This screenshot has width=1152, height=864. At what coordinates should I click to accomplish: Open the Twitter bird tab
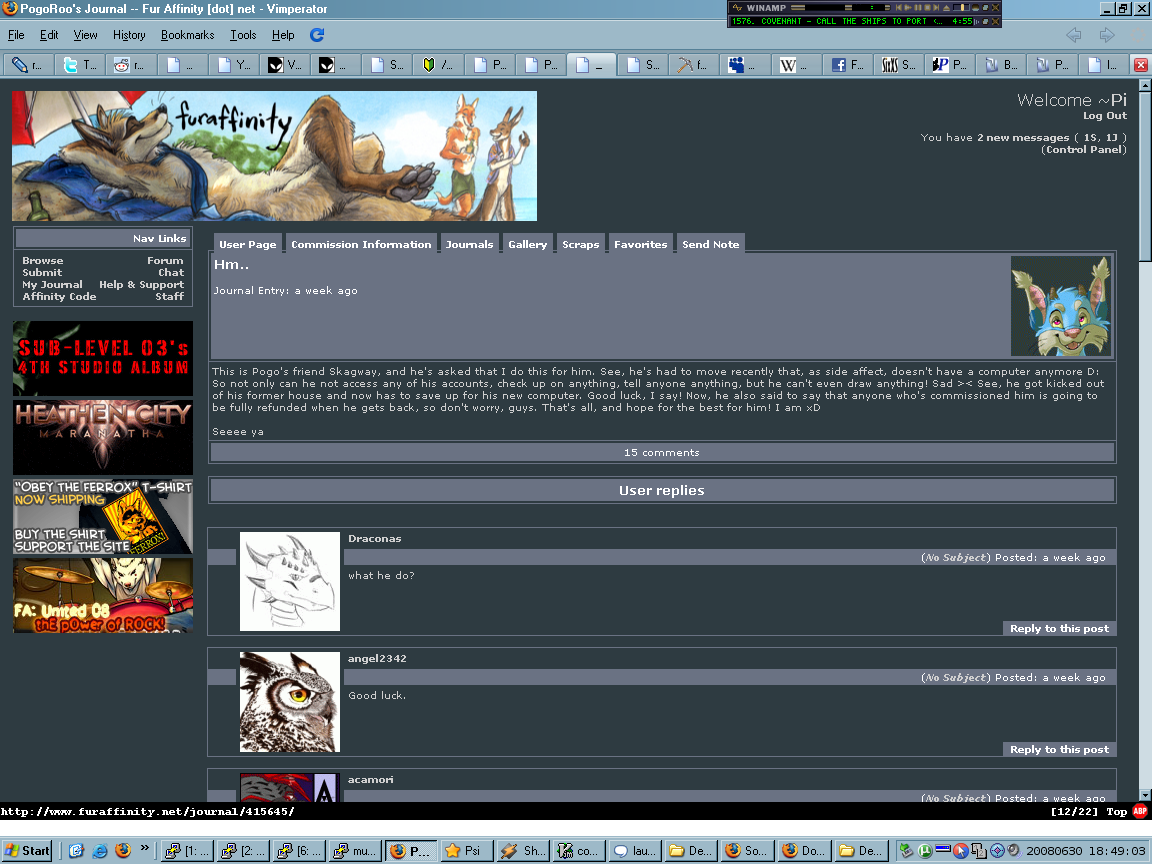click(80, 65)
